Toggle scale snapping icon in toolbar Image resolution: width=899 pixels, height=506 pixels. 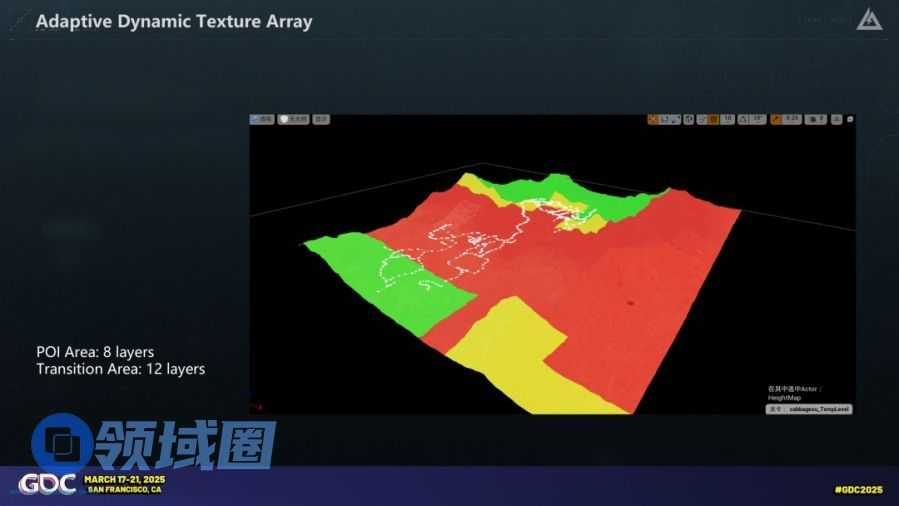(x=776, y=119)
